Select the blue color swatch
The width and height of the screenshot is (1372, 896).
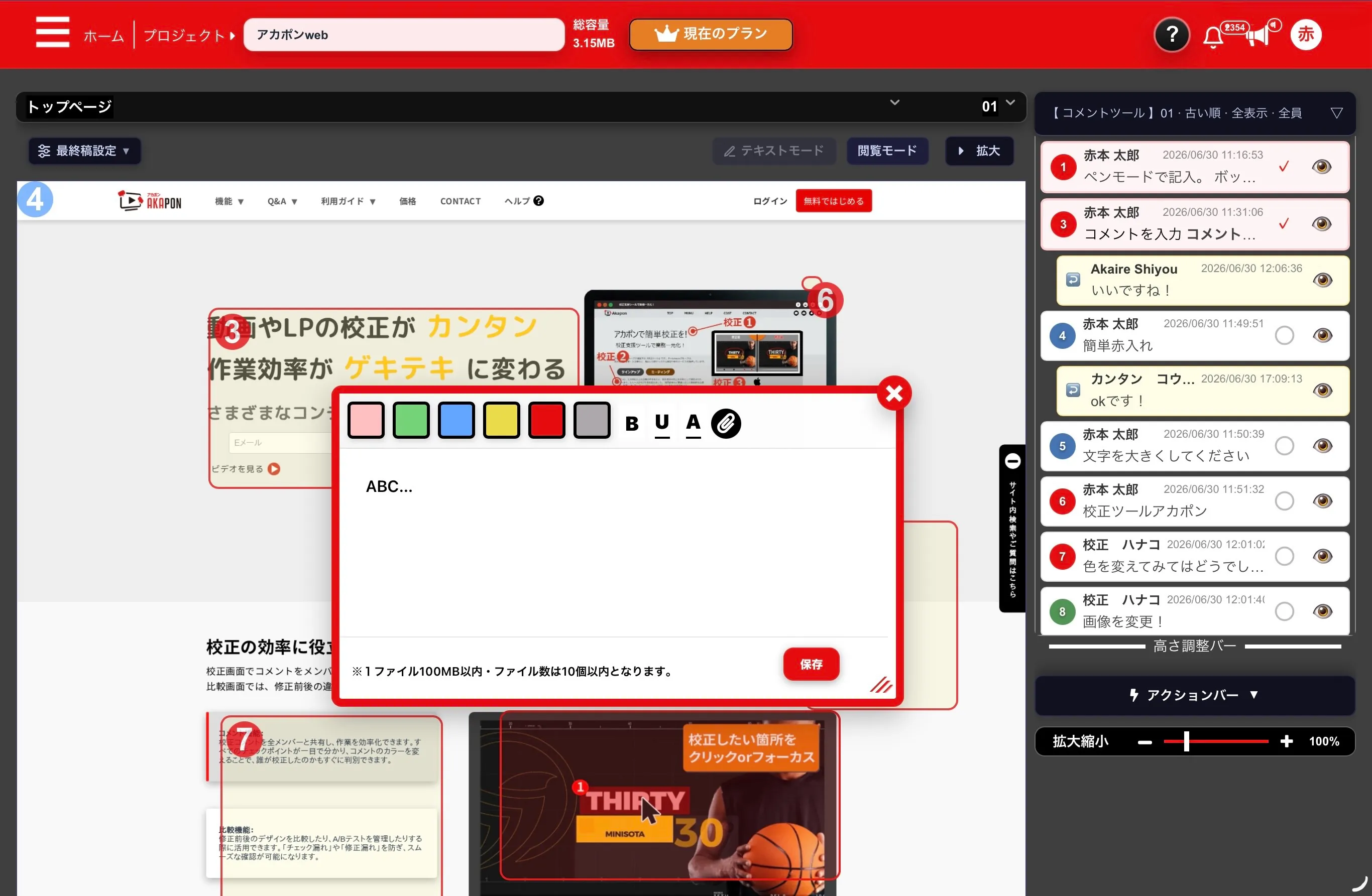tap(456, 420)
